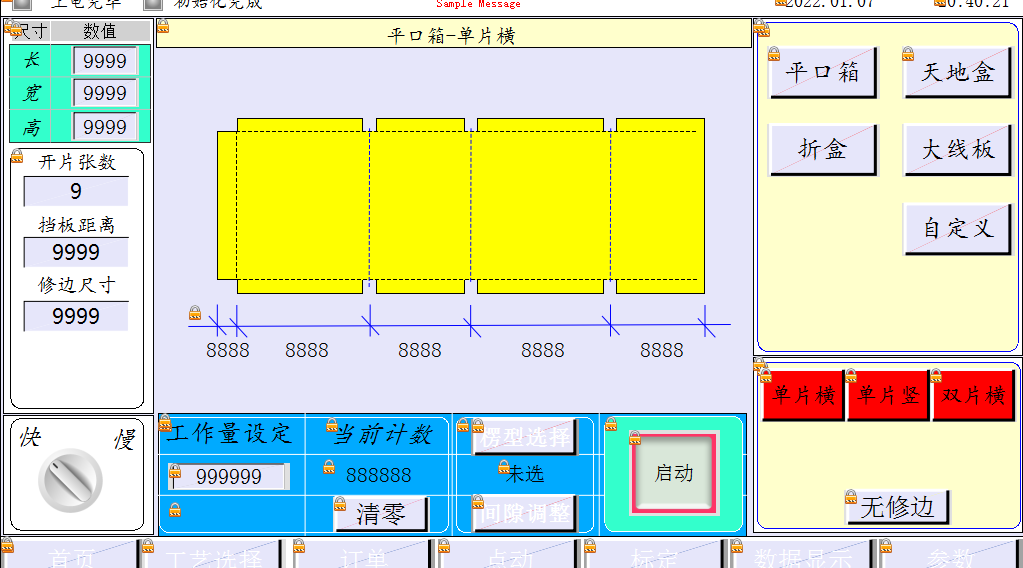Click the lock icon on 清零 button
This screenshot has height=568, width=1023.
(340, 504)
